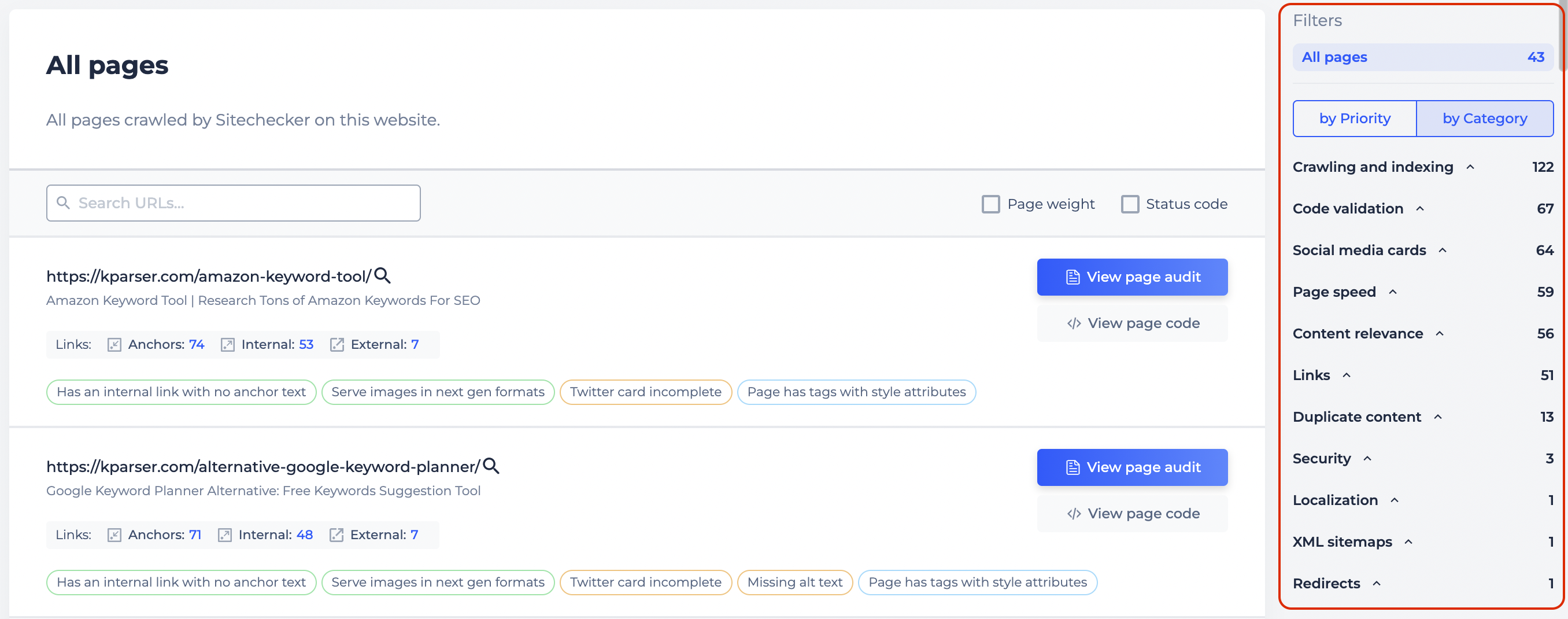The height and width of the screenshot is (619, 1568).
Task: Switch to by Category tab
Action: [x=1485, y=118]
